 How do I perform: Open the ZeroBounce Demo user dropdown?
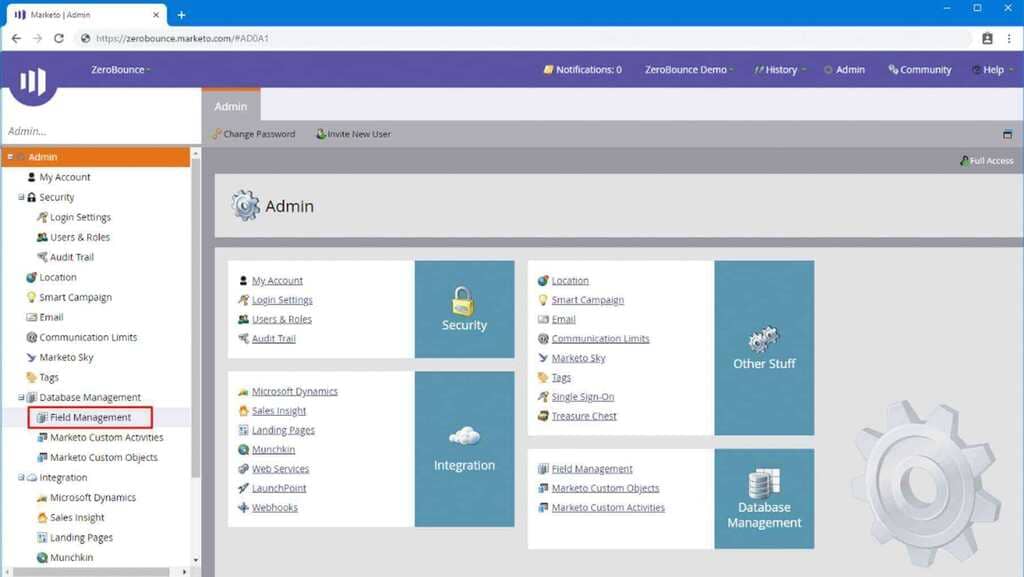pos(689,69)
